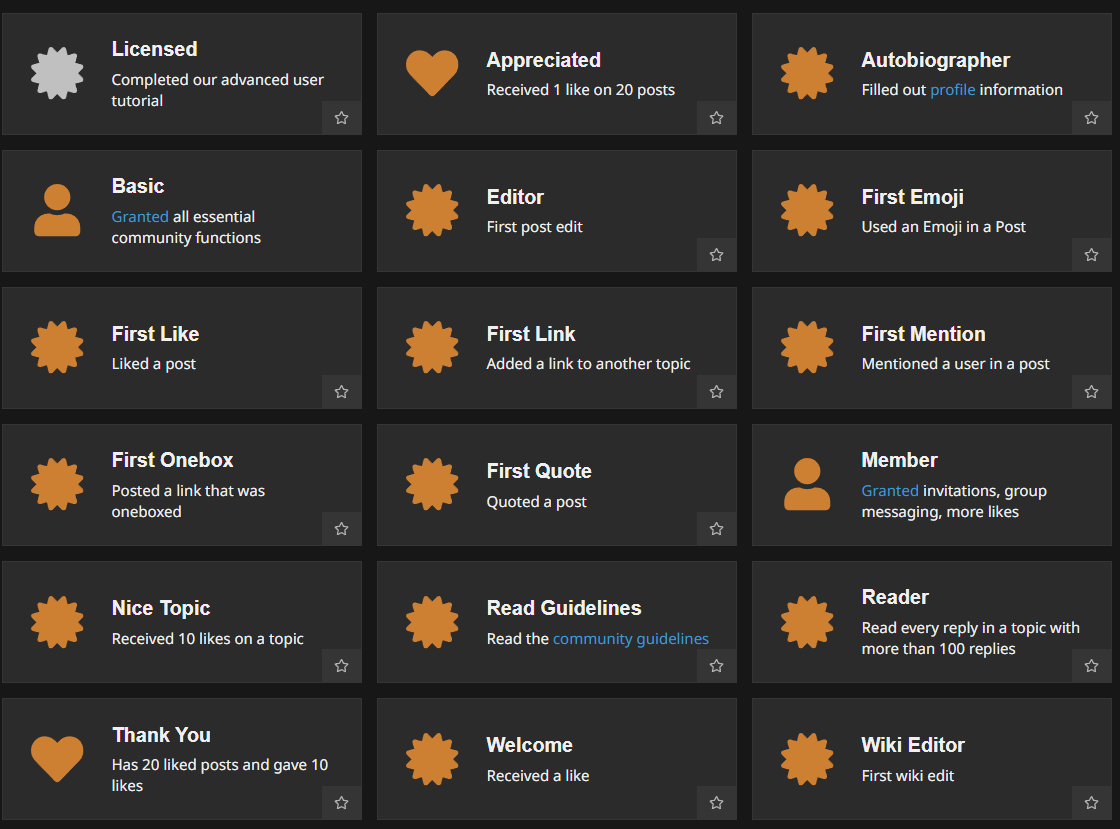The image size is (1120, 829).
Task: Open the Thank You badge title
Action: 161,735
